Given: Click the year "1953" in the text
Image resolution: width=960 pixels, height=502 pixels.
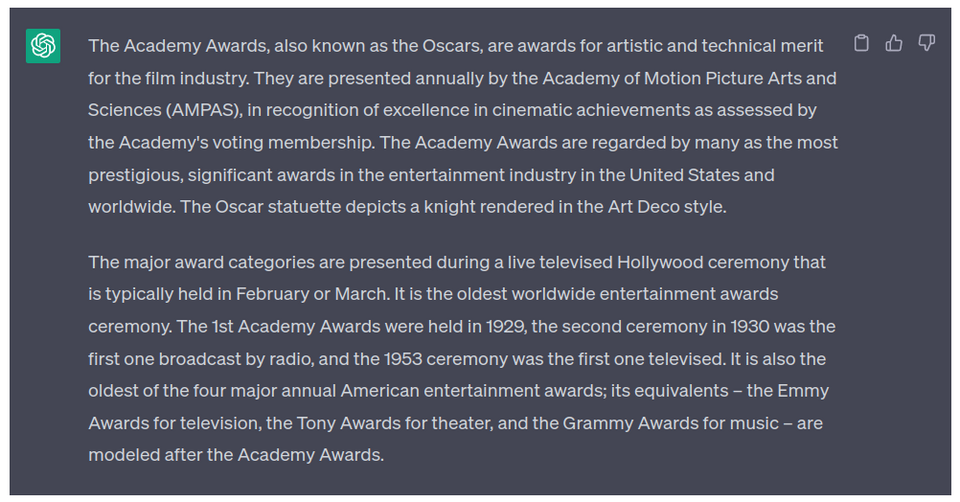Looking at the screenshot, I should pos(403,359).
